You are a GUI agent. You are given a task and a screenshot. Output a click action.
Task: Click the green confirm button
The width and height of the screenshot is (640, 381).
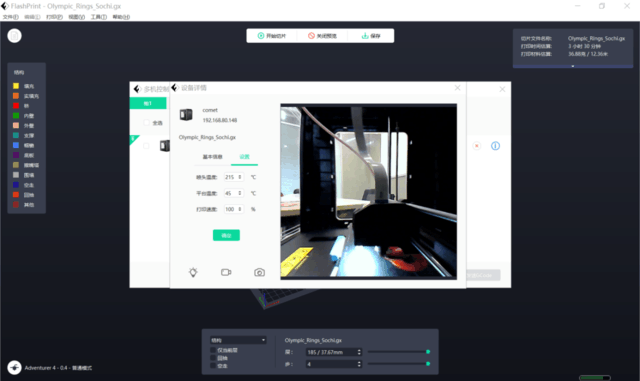[226, 235]
